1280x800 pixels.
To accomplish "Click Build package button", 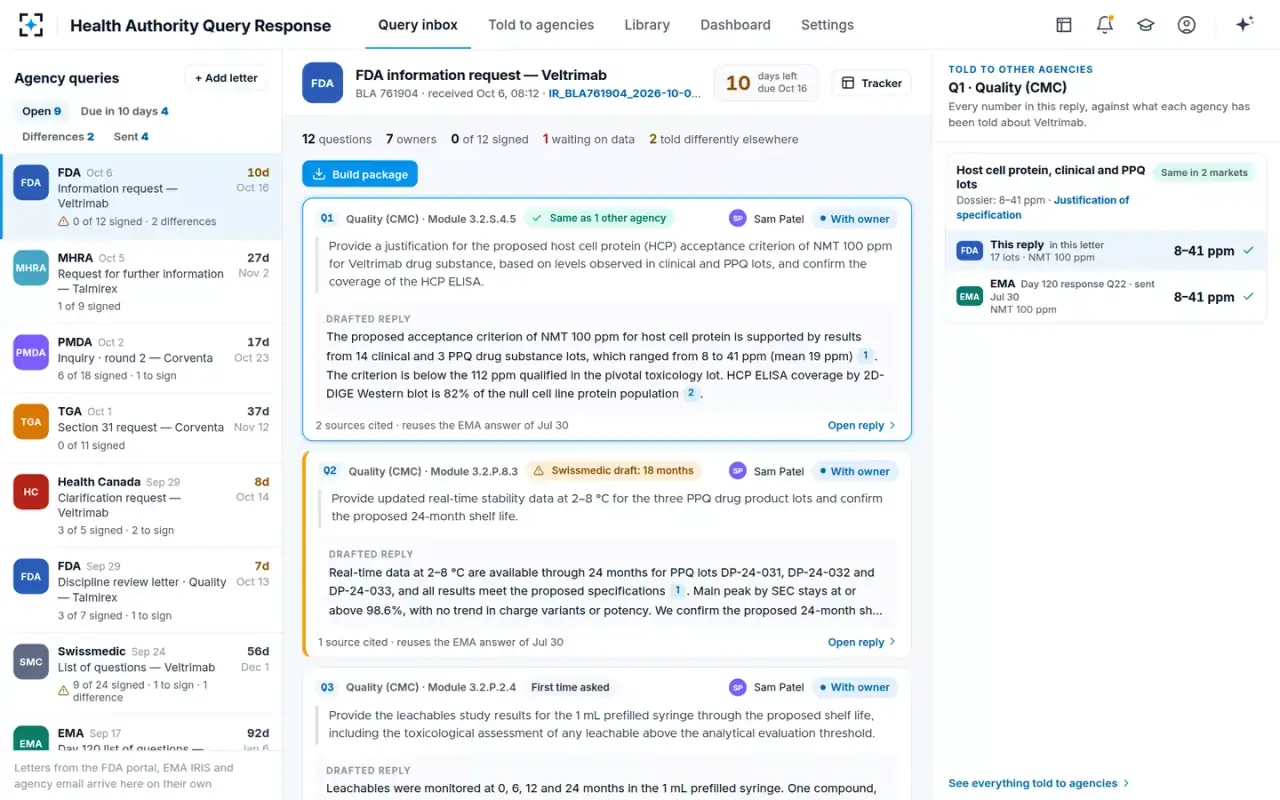I will point(360,174).
